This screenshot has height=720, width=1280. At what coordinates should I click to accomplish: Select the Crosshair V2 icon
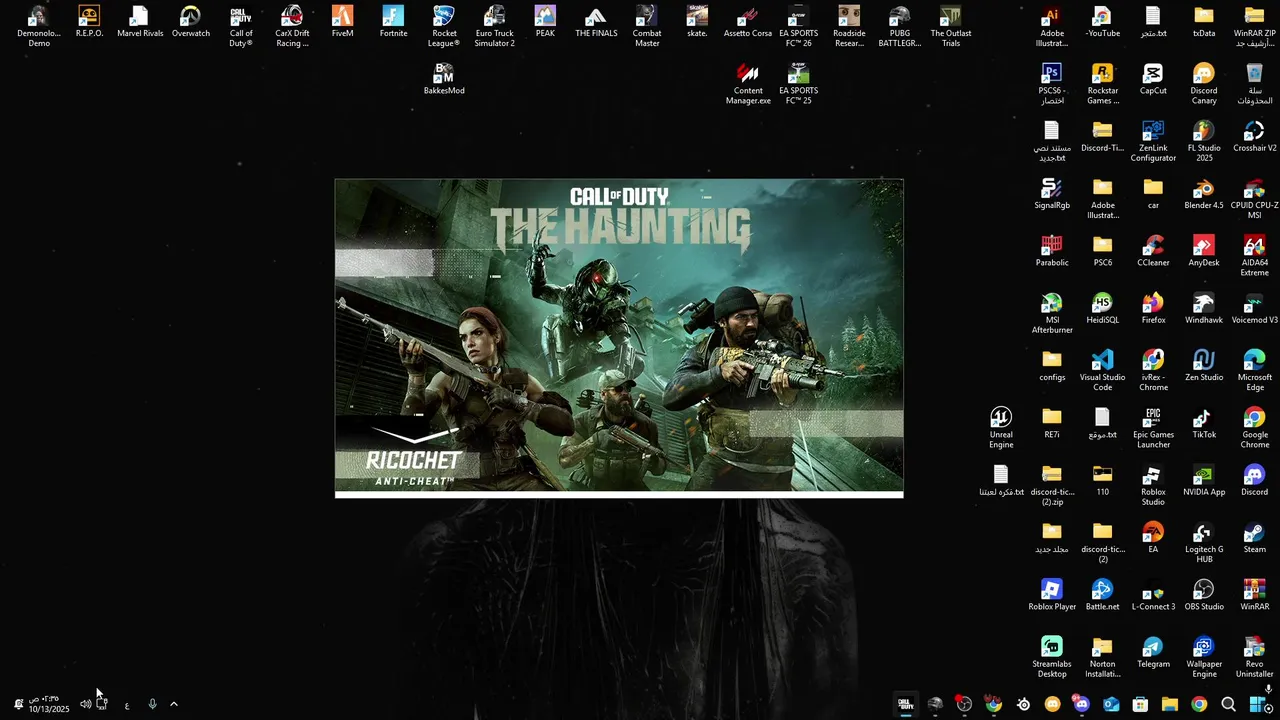tap(1254, 136)
